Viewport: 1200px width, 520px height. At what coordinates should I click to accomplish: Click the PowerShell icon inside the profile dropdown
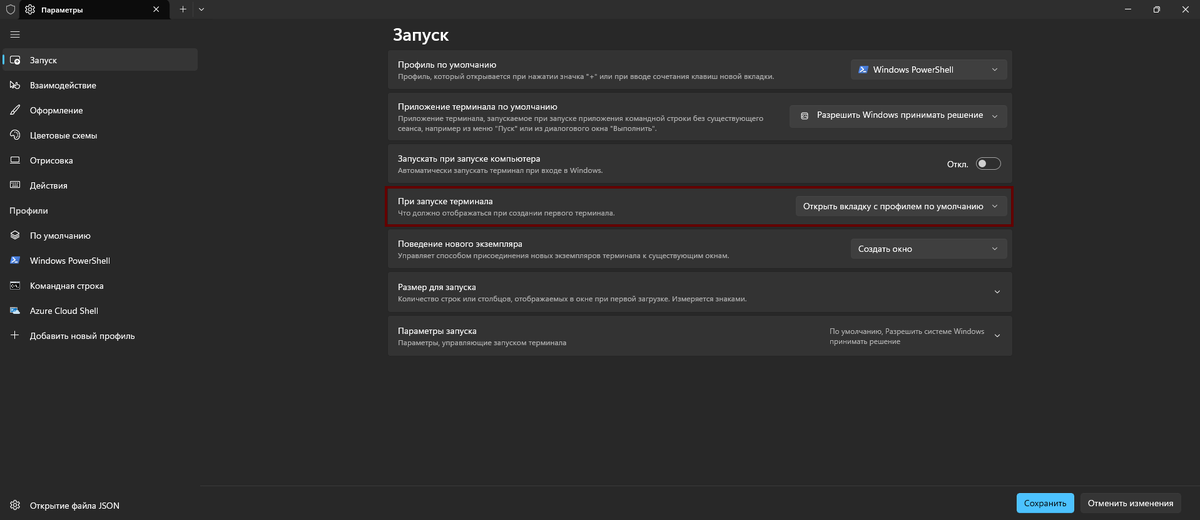(863, 70)
